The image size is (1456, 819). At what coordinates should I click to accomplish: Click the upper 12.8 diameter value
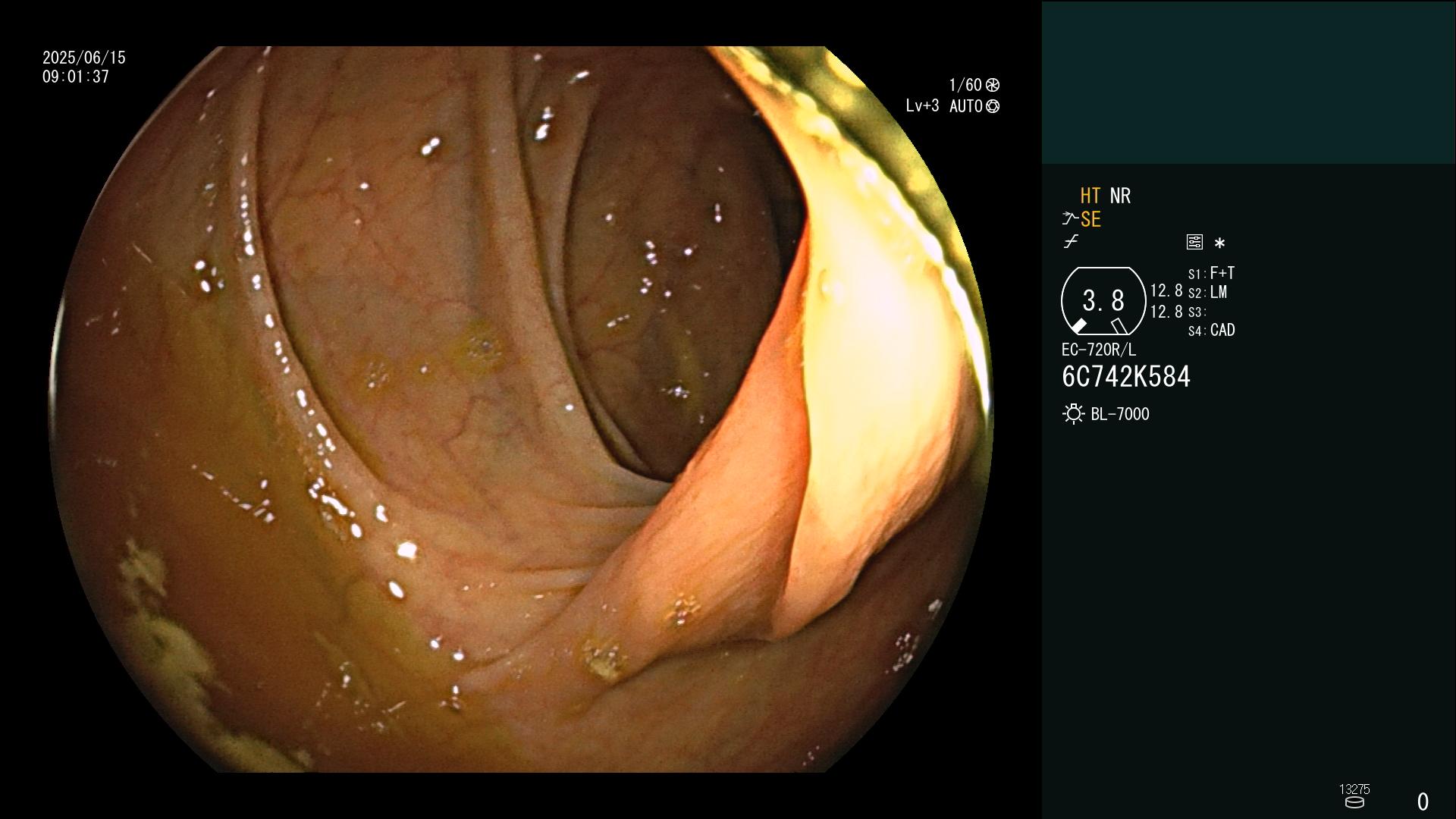1166,290
